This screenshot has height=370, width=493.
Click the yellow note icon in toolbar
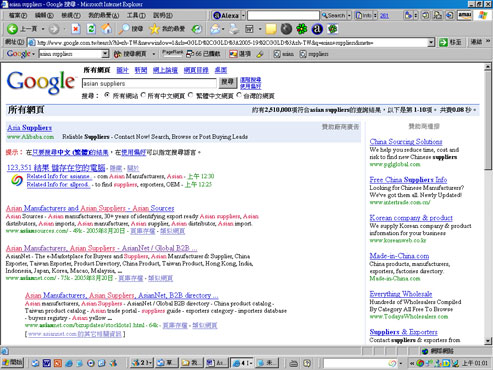tap(271, 29)
